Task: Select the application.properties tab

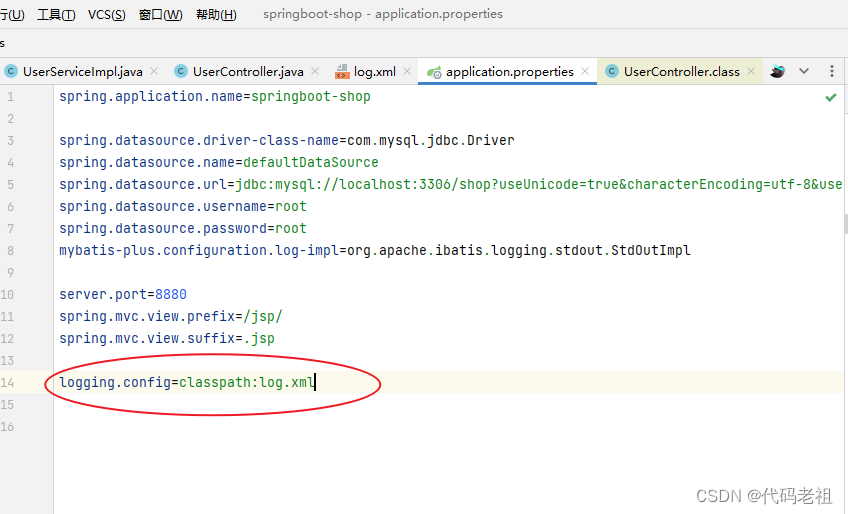Action: [509, 71]
